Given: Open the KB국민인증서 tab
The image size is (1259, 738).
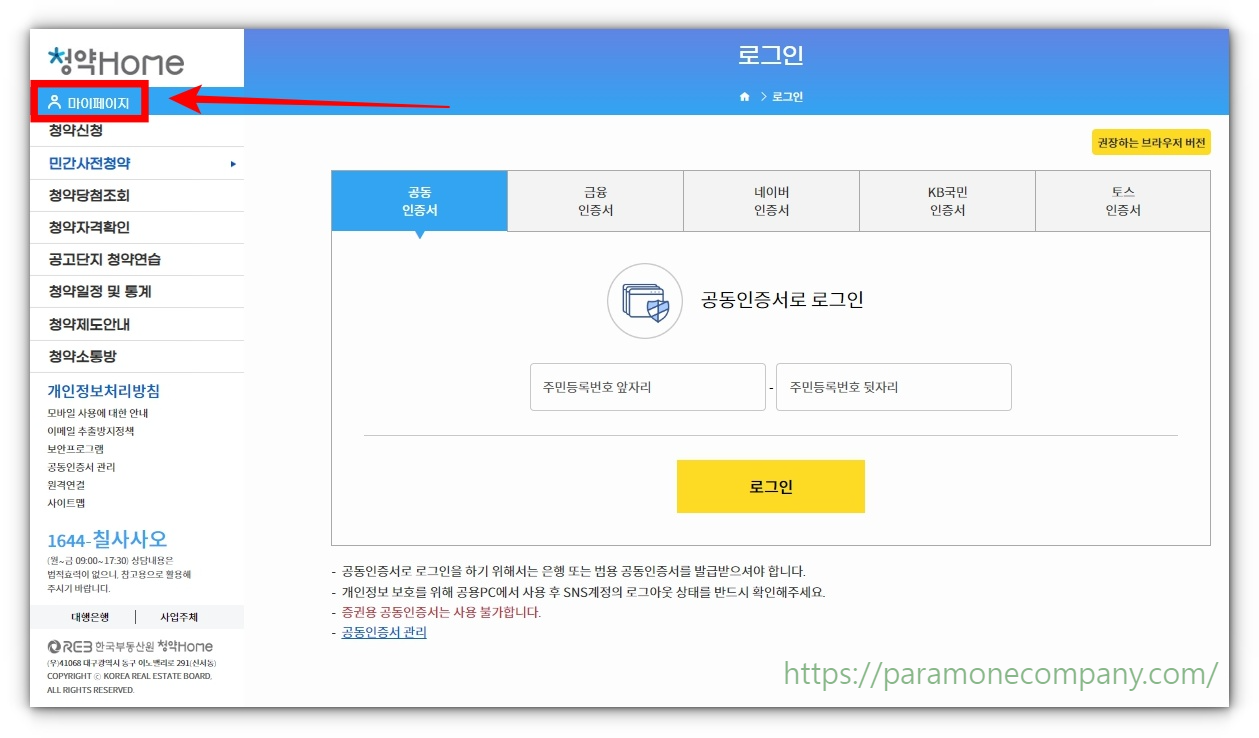Looking at the screenshot, I should click(946, 200).
